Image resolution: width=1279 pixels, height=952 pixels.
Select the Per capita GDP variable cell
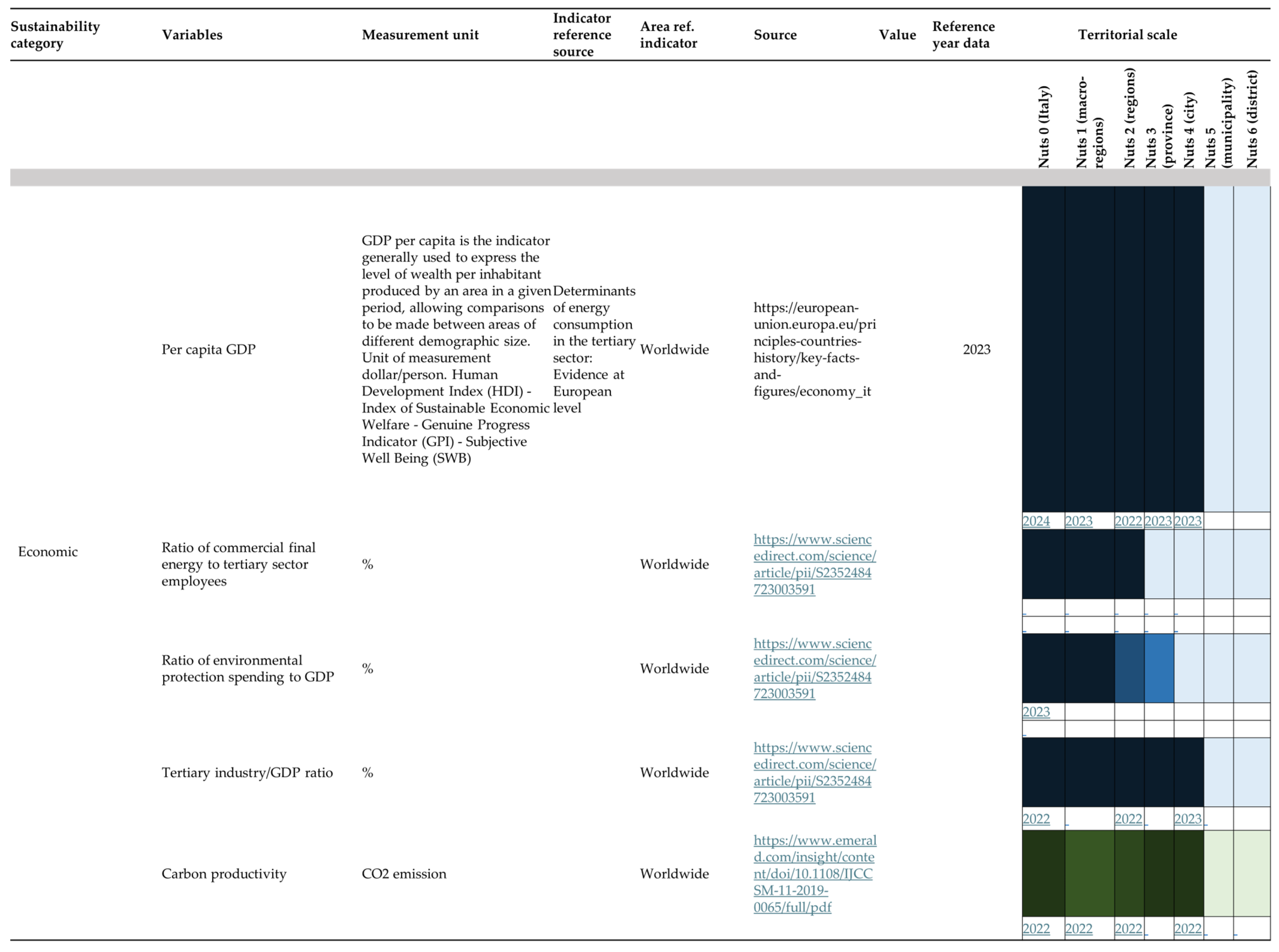(208, 349)
